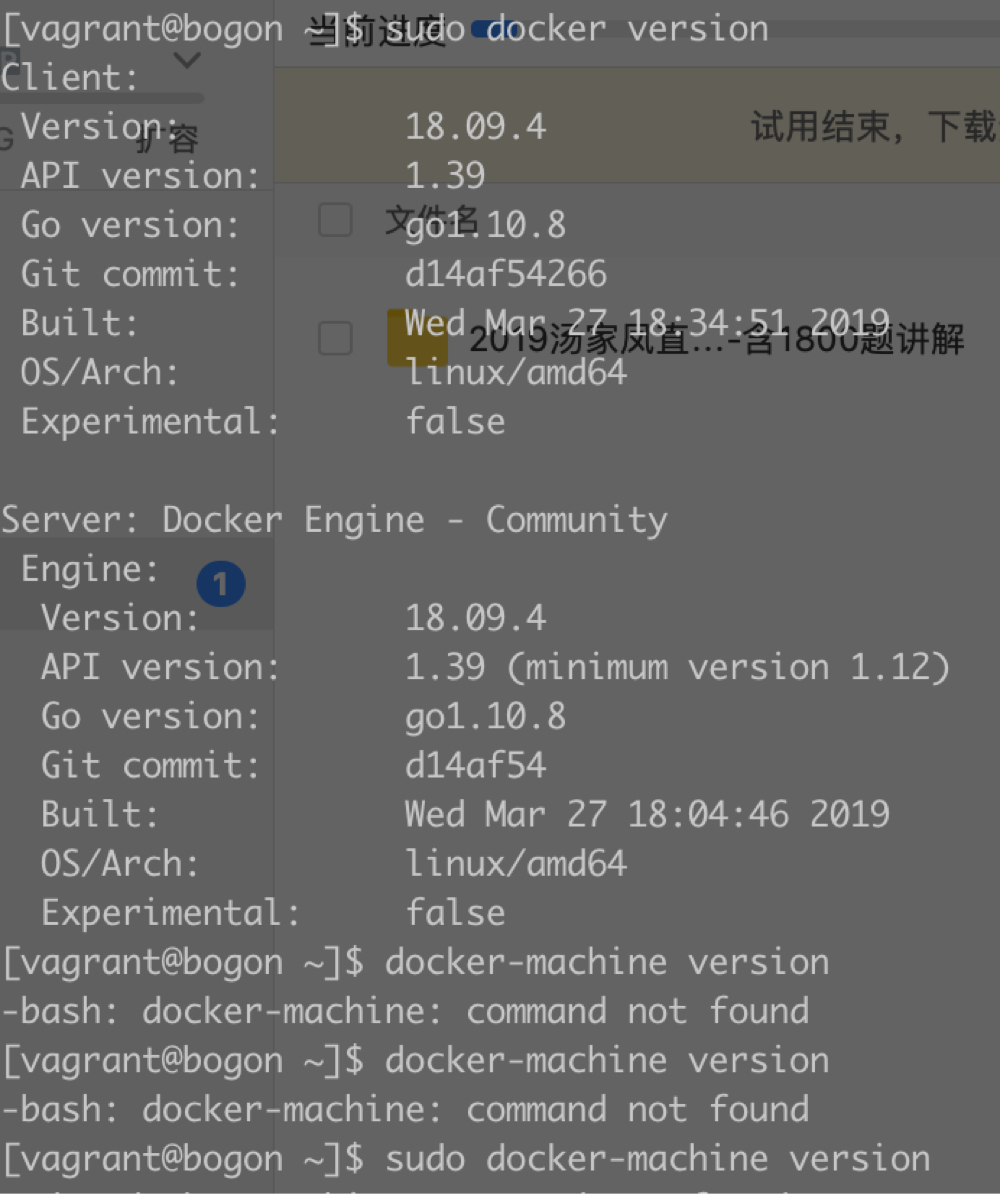
Task: Tick the select-all checkbox beside 文件名
Action: [x=335, y=220]
